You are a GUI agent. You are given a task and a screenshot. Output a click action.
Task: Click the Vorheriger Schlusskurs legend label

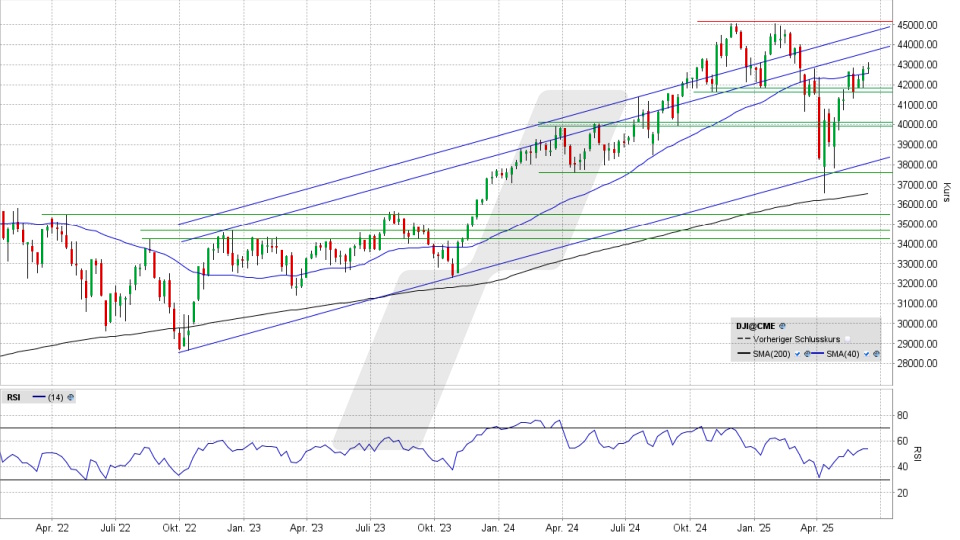pos(797,339)
